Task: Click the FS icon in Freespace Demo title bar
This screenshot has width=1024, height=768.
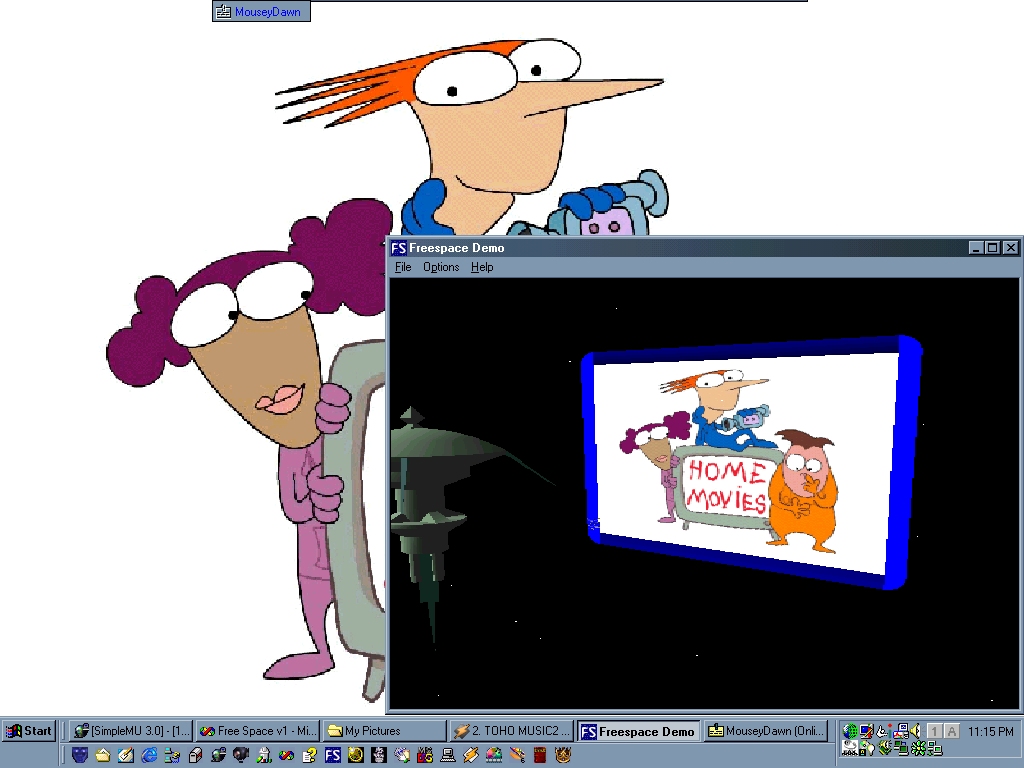Action: [398, 248]
